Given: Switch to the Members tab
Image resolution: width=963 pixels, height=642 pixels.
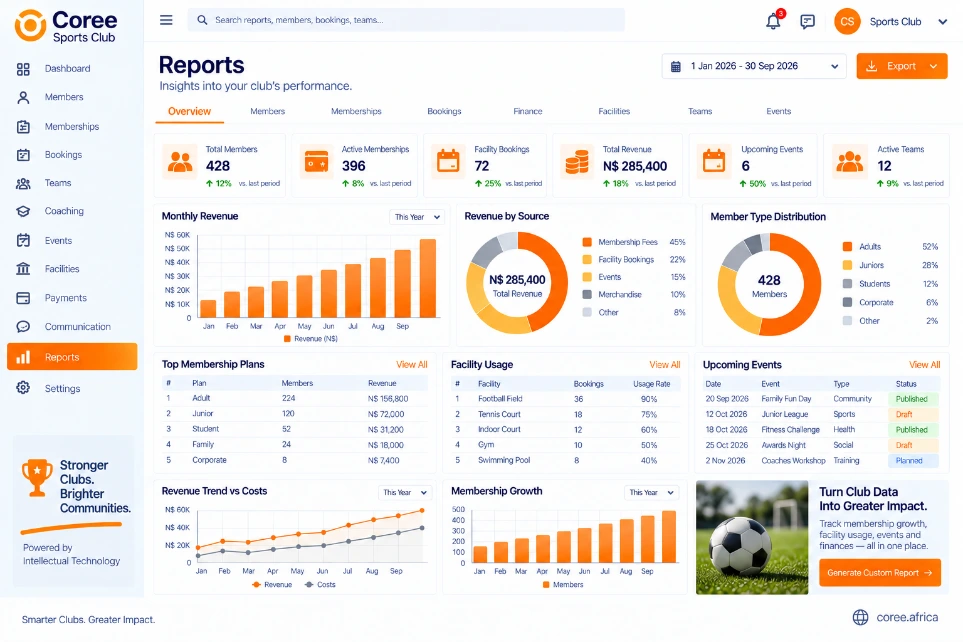Looking at the screenshot, I should (268, 111).
